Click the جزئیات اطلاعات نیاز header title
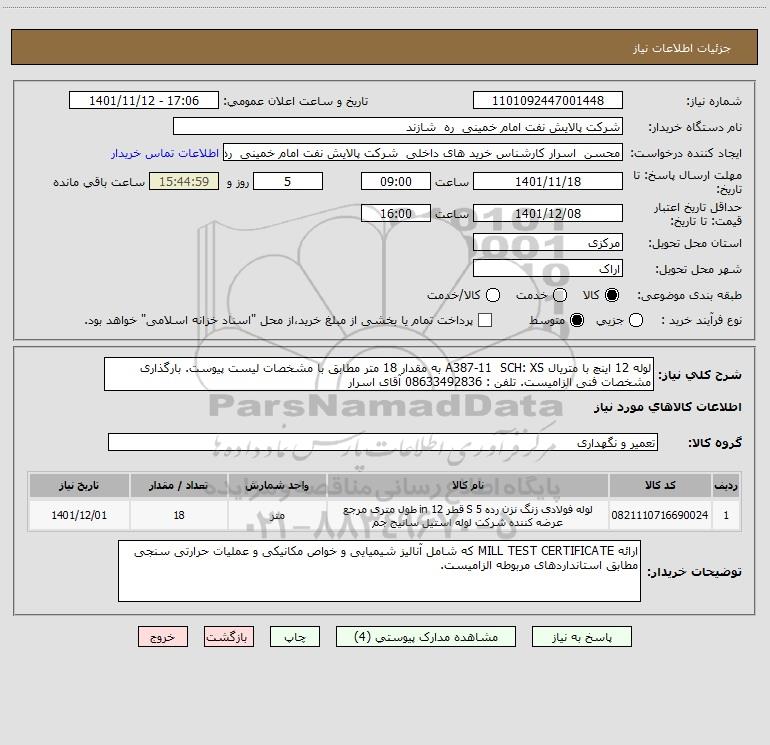Screen dimensions: 770x745 [x=682, y=48]
